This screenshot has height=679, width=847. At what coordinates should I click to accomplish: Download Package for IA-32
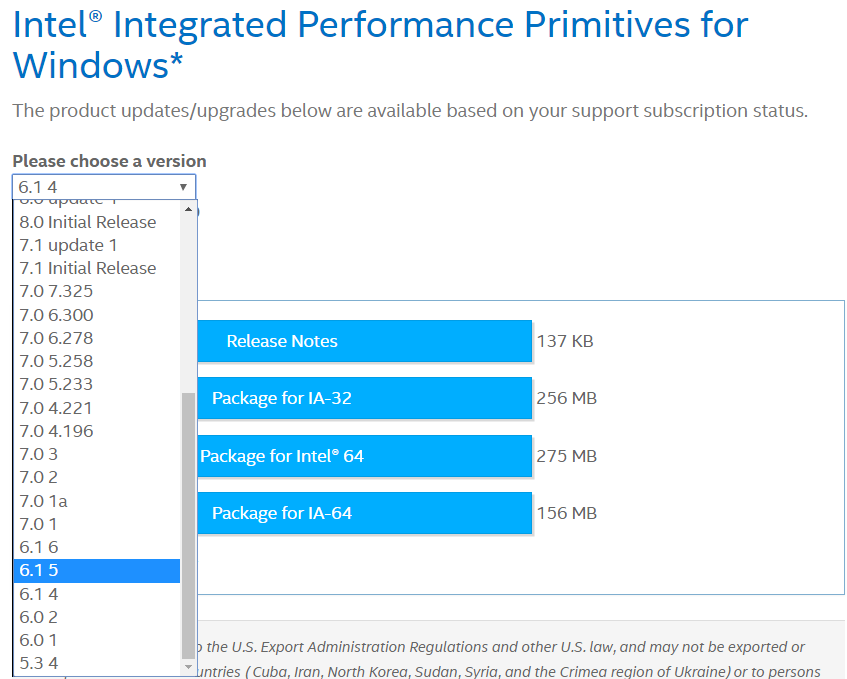(x=364, y=398)
